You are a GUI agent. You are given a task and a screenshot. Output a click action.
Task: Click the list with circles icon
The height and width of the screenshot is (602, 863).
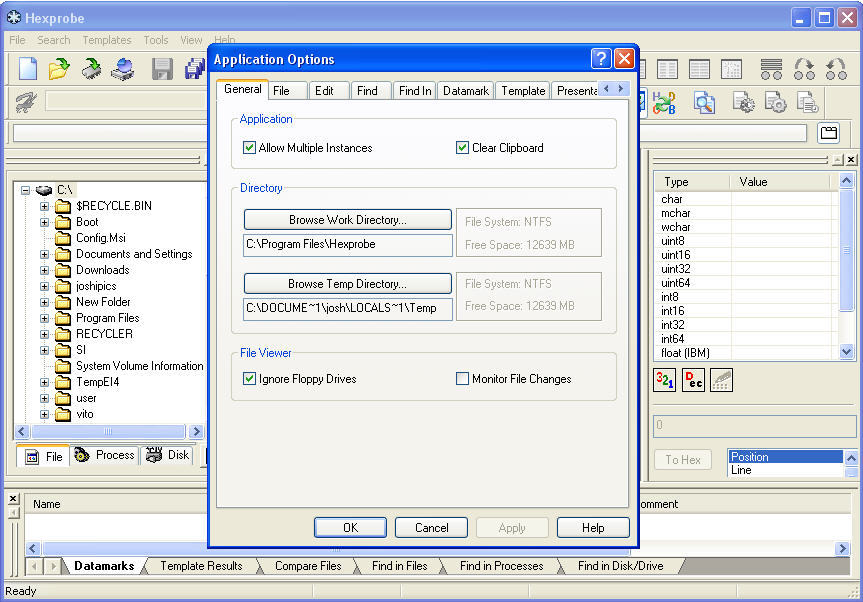pyautogui.click(x=771, y=69)
